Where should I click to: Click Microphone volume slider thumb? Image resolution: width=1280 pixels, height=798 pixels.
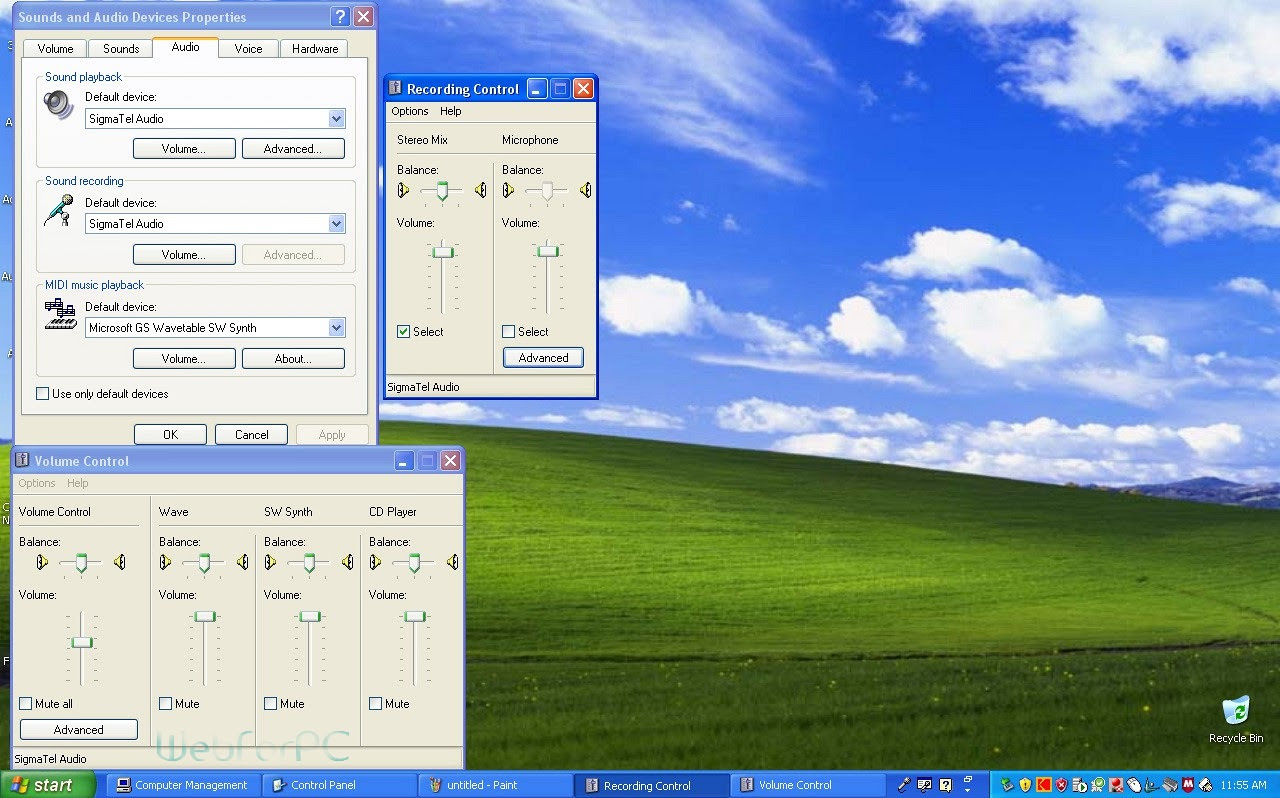pos(548,252)
